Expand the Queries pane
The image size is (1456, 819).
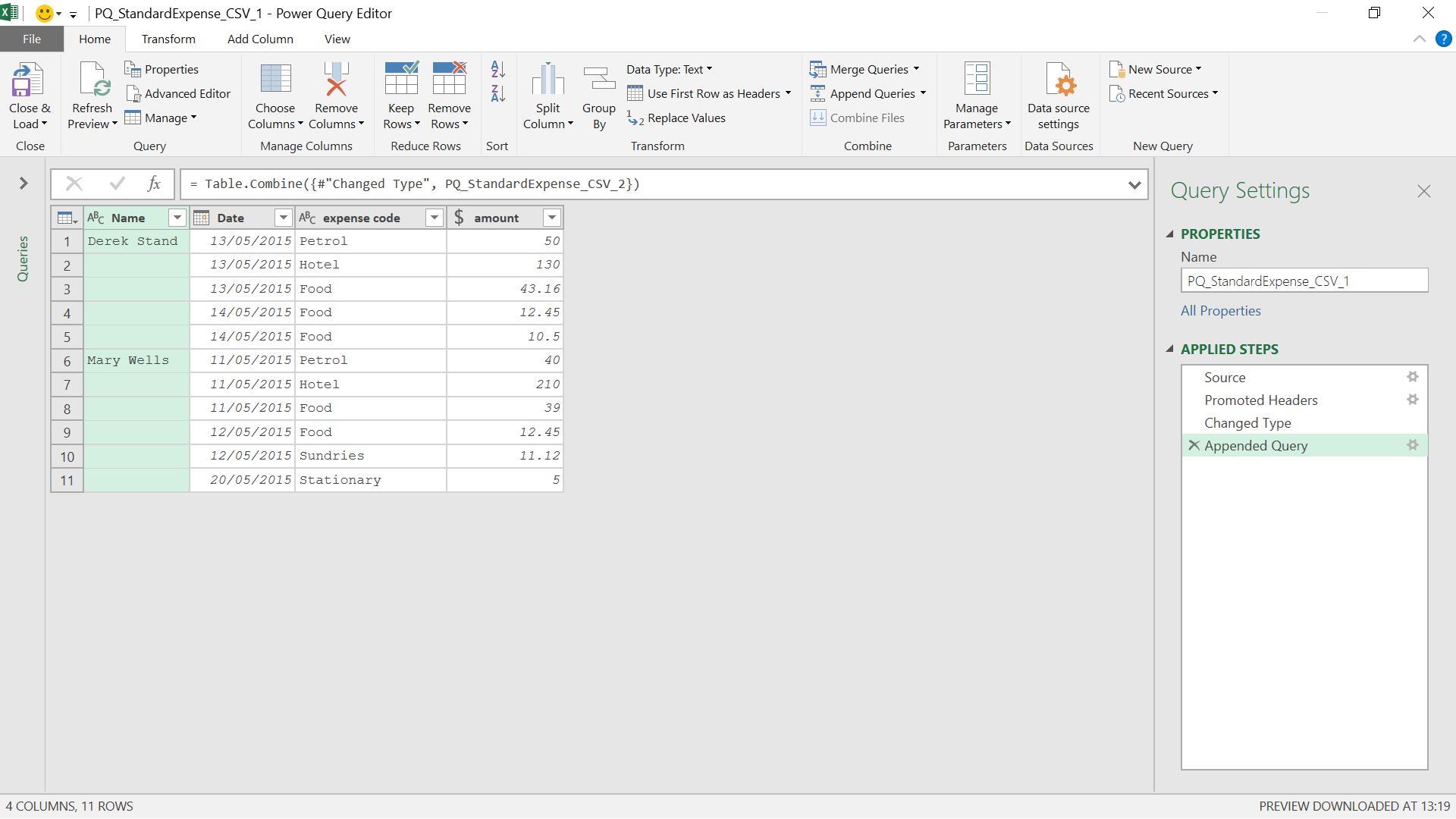pyautogui.click(x=24, y=184)
